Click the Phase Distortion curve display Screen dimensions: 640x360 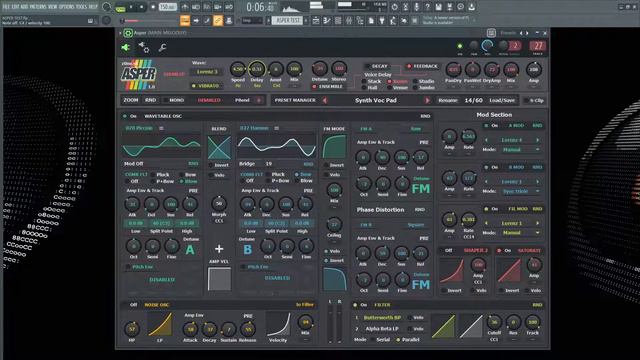pyautogui.click(x=334, y=279)
